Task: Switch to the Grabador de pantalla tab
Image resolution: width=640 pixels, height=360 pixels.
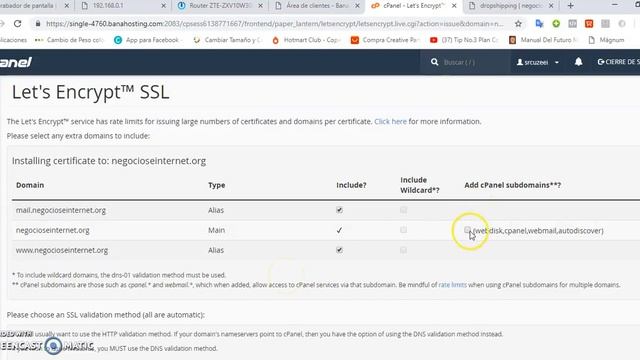Action: click(x=35, y=6)
